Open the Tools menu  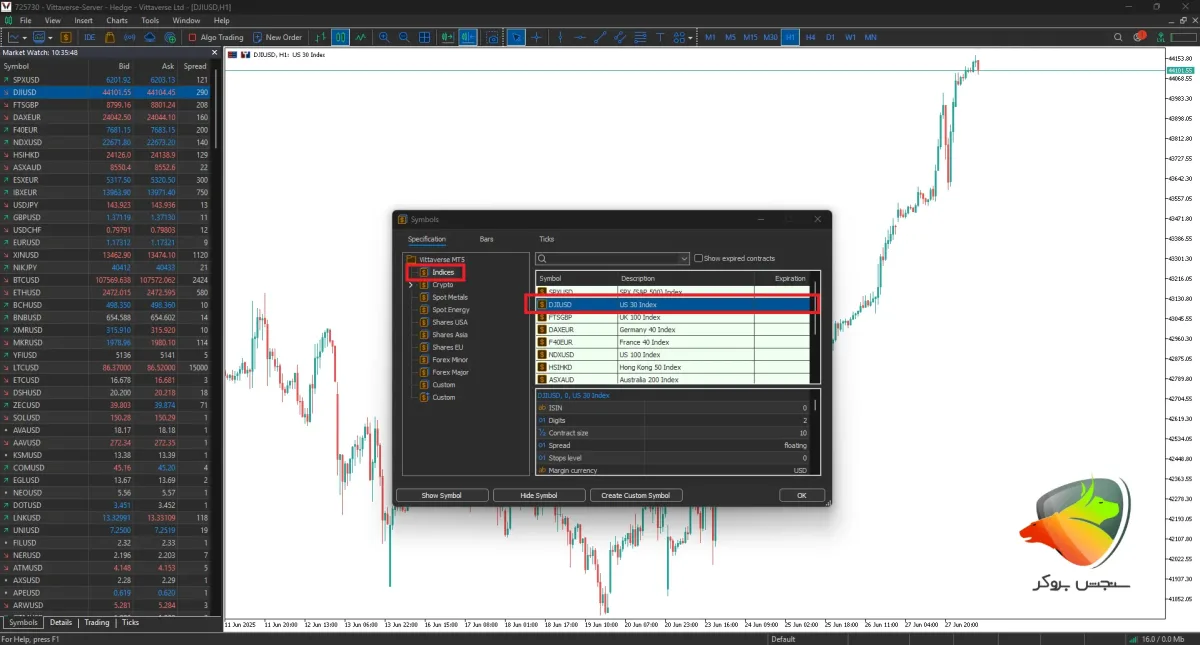click(x=150, y=20)
